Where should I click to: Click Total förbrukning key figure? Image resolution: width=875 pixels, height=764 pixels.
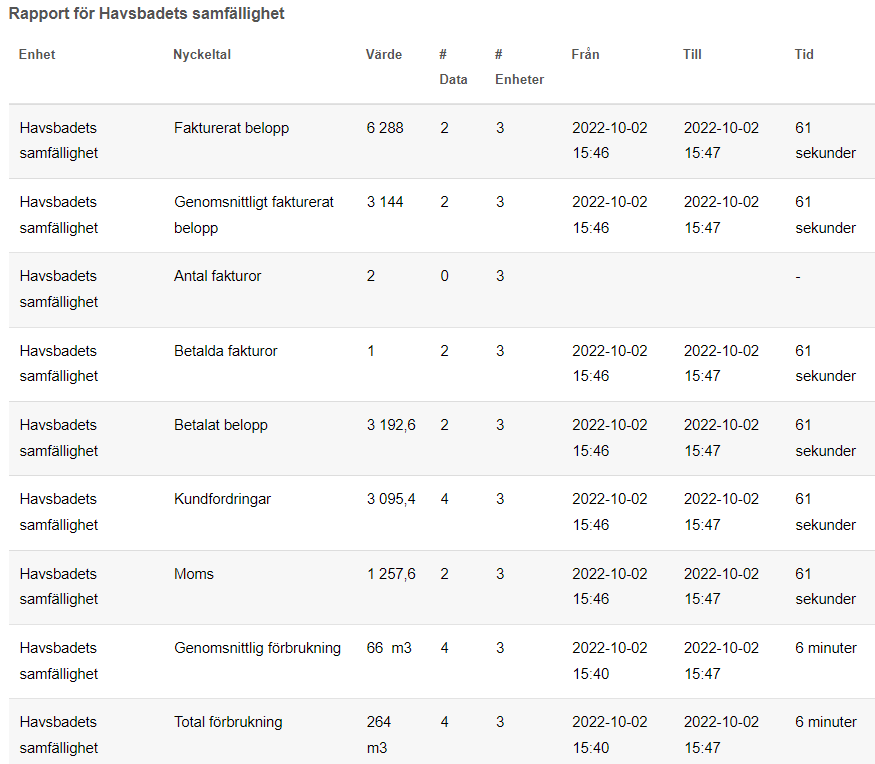(228, 722)
